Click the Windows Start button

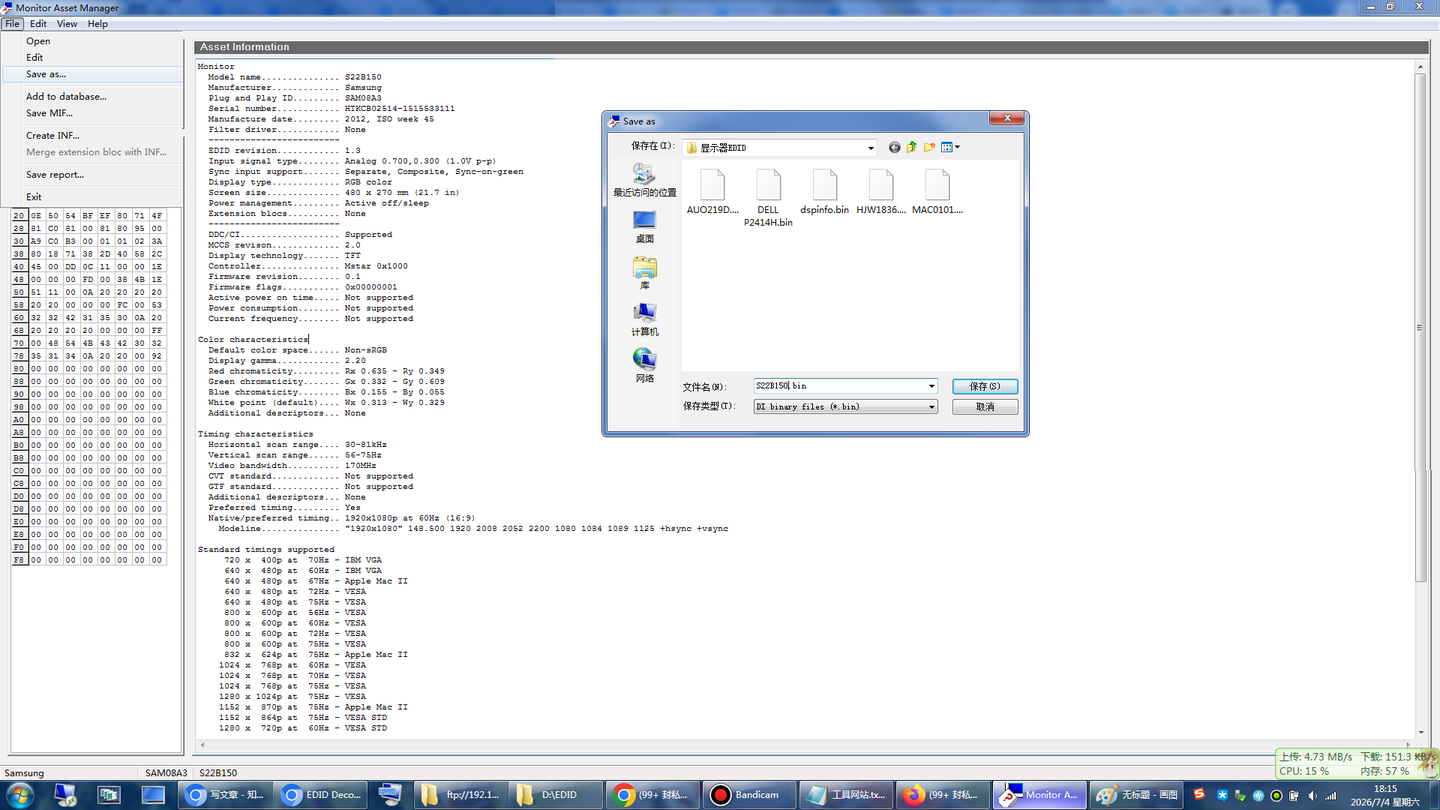click(19, 795)
